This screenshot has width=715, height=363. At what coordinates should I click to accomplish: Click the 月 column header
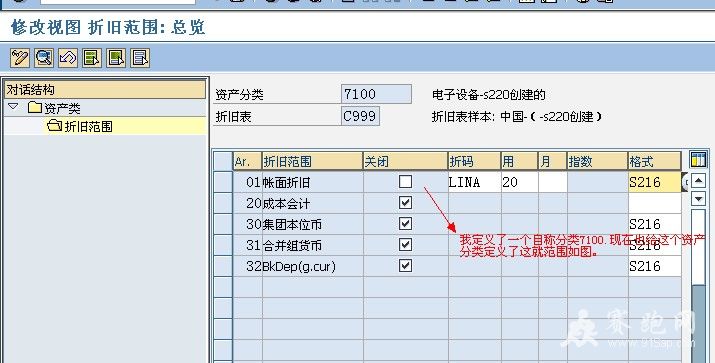[553, 161]
